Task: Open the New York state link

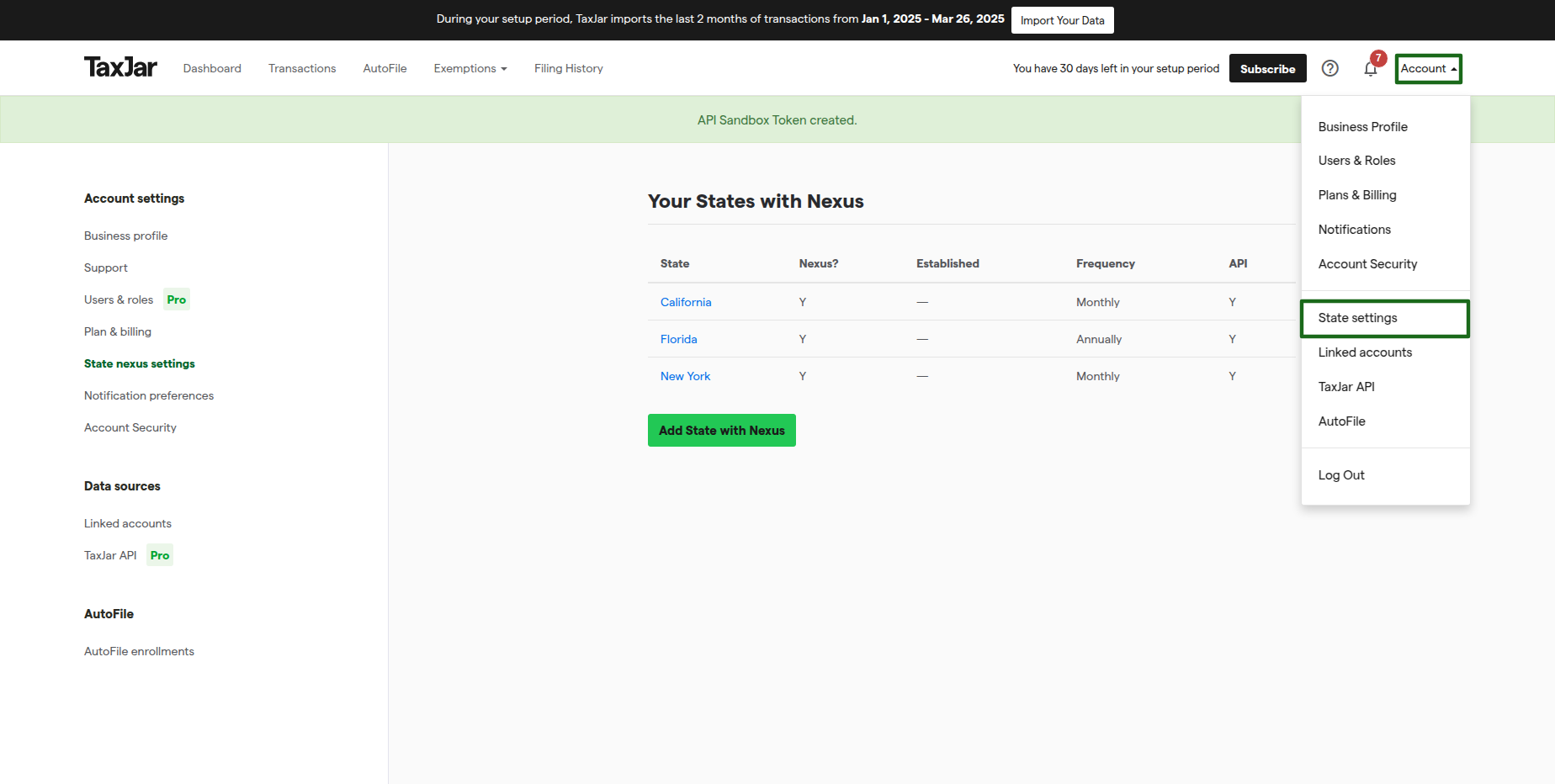Action: point(685,376)
